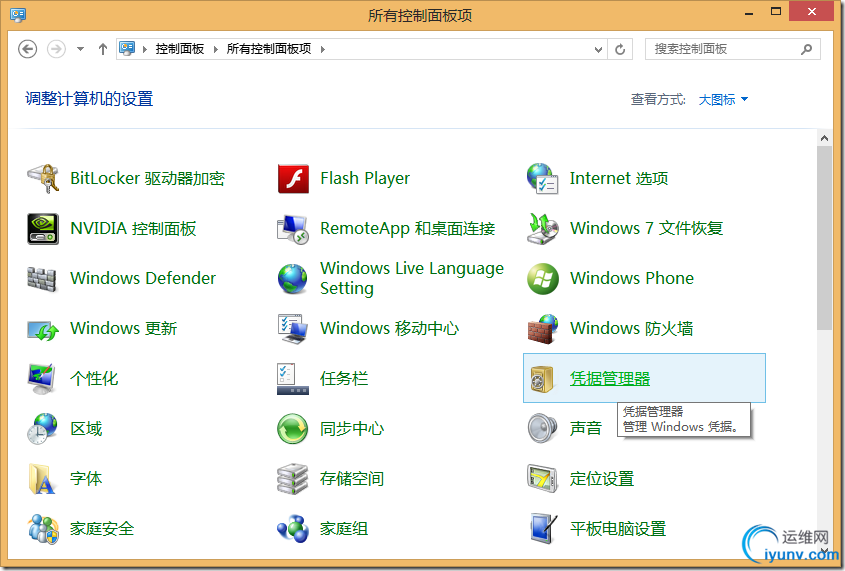Open the NVIDIA 控制面板 icon
845x571 pixels.
tap(43, 228)
